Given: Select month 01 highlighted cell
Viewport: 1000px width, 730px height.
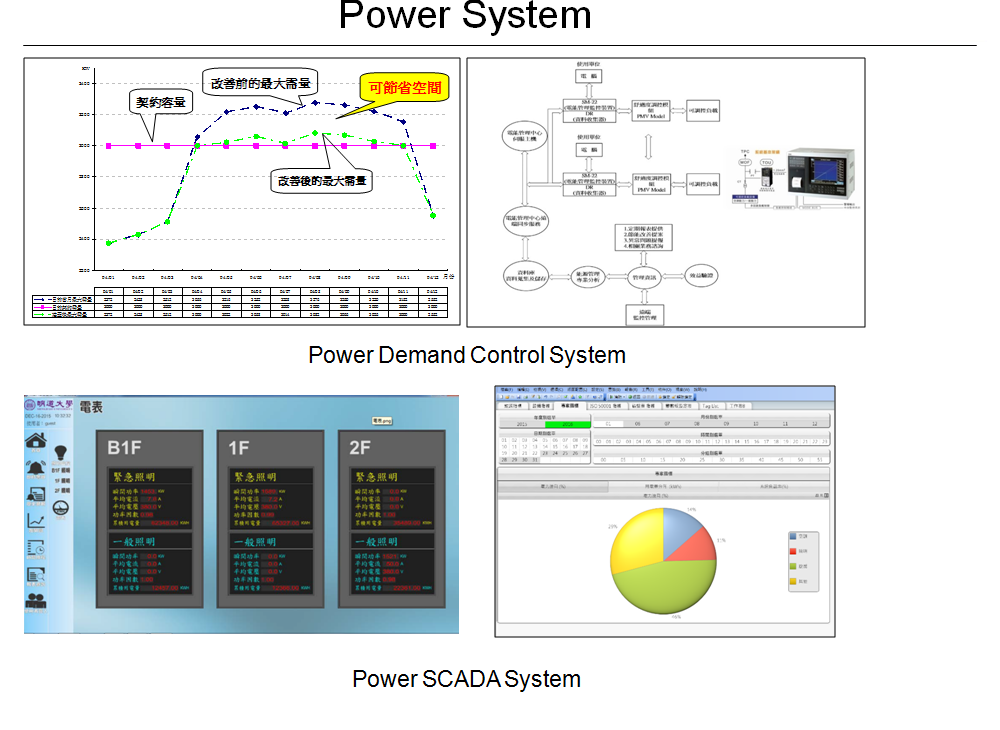Looking at the screenshot, I should pos(608,424).
